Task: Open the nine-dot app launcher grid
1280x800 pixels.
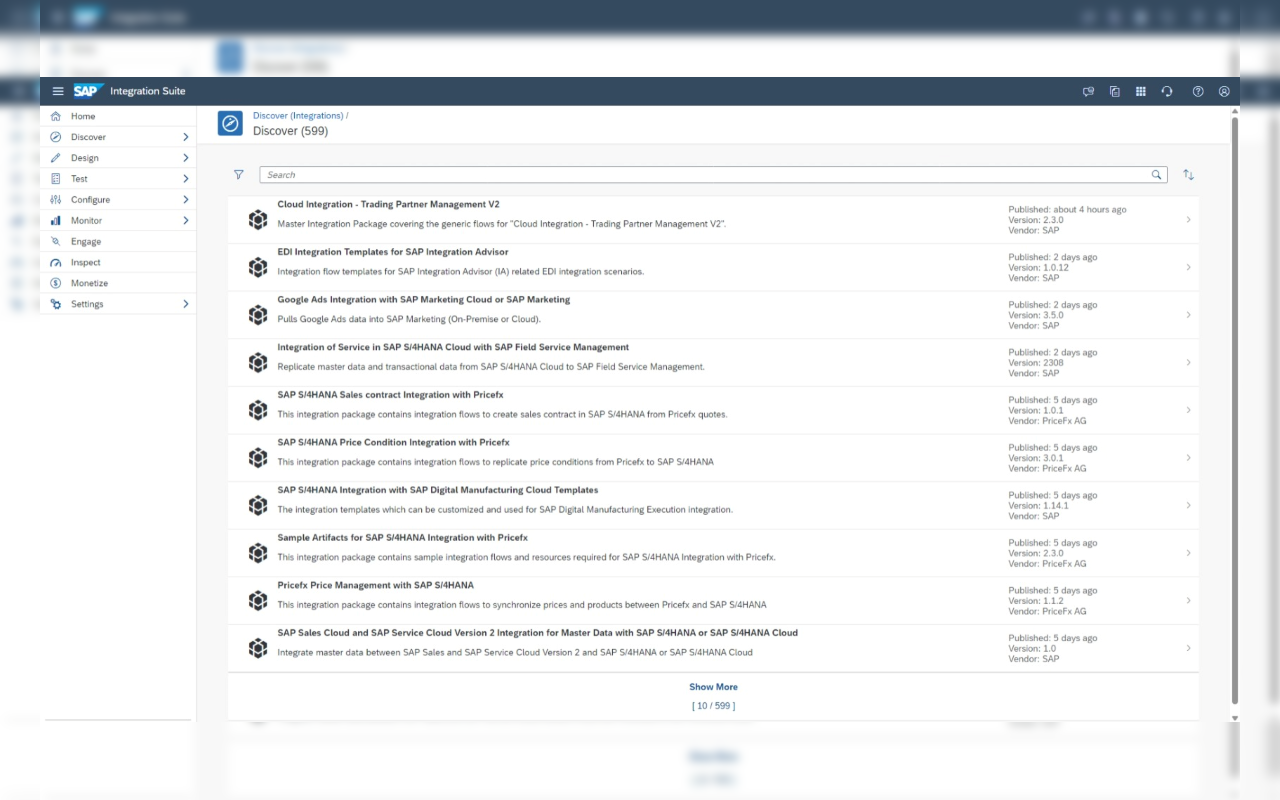Action: click(1141, 91)
